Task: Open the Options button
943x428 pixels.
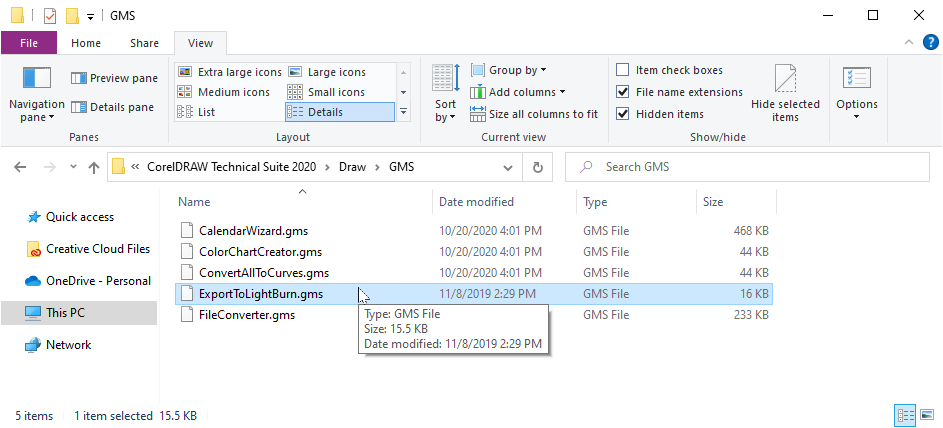Action: tap(856, 92)
